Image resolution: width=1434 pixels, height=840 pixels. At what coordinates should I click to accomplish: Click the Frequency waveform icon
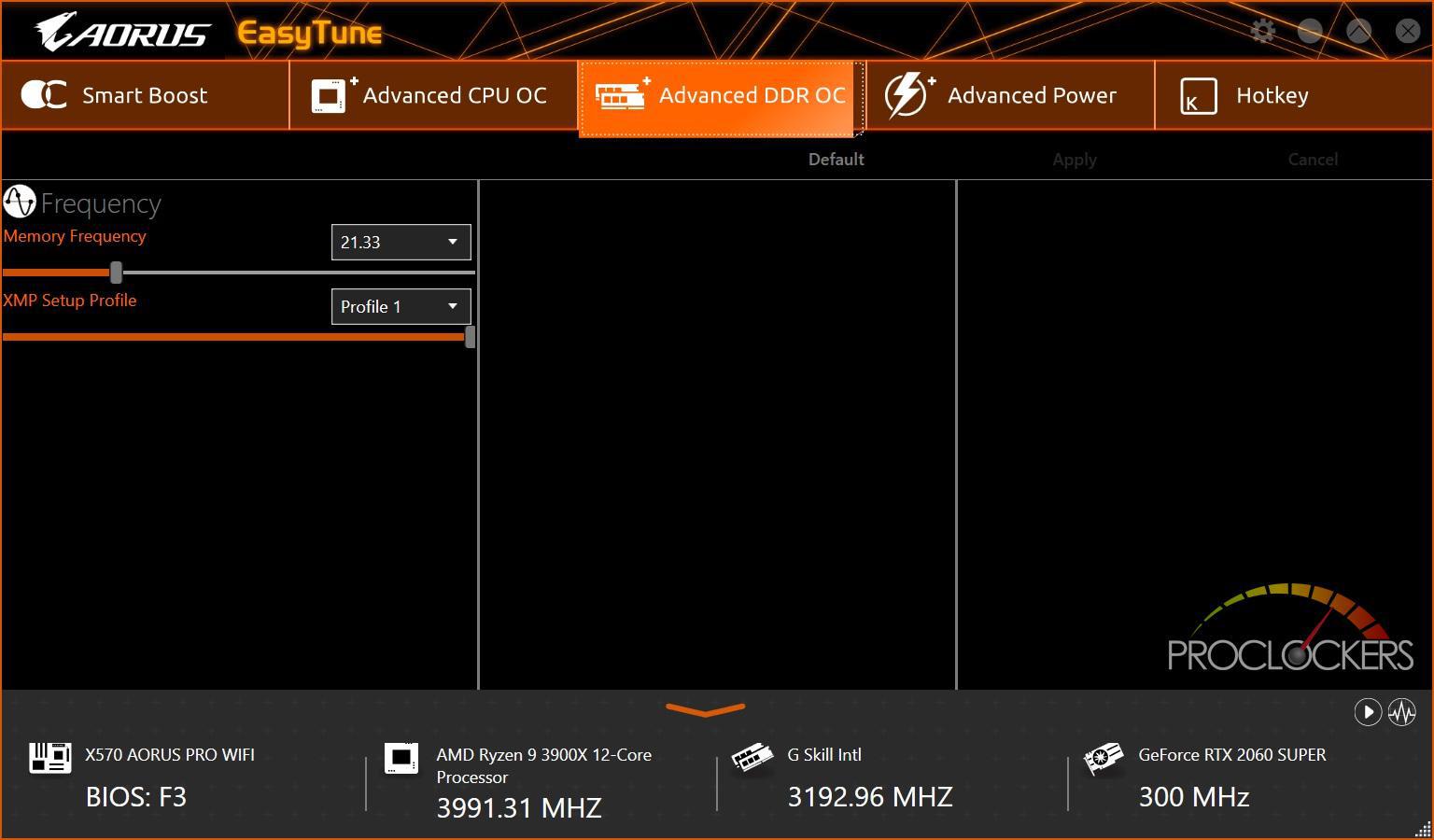pyautogui.click(x=19, y=202)
